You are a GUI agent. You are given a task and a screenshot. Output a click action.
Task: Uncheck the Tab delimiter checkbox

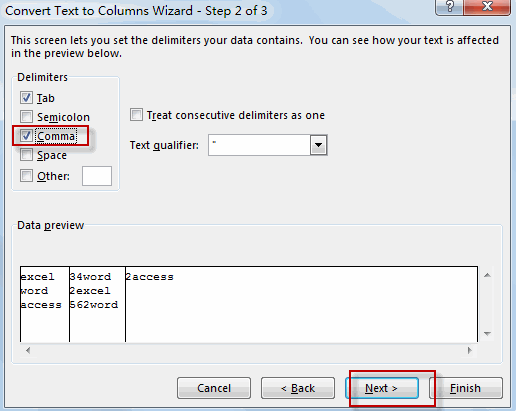tap(26, 98)
